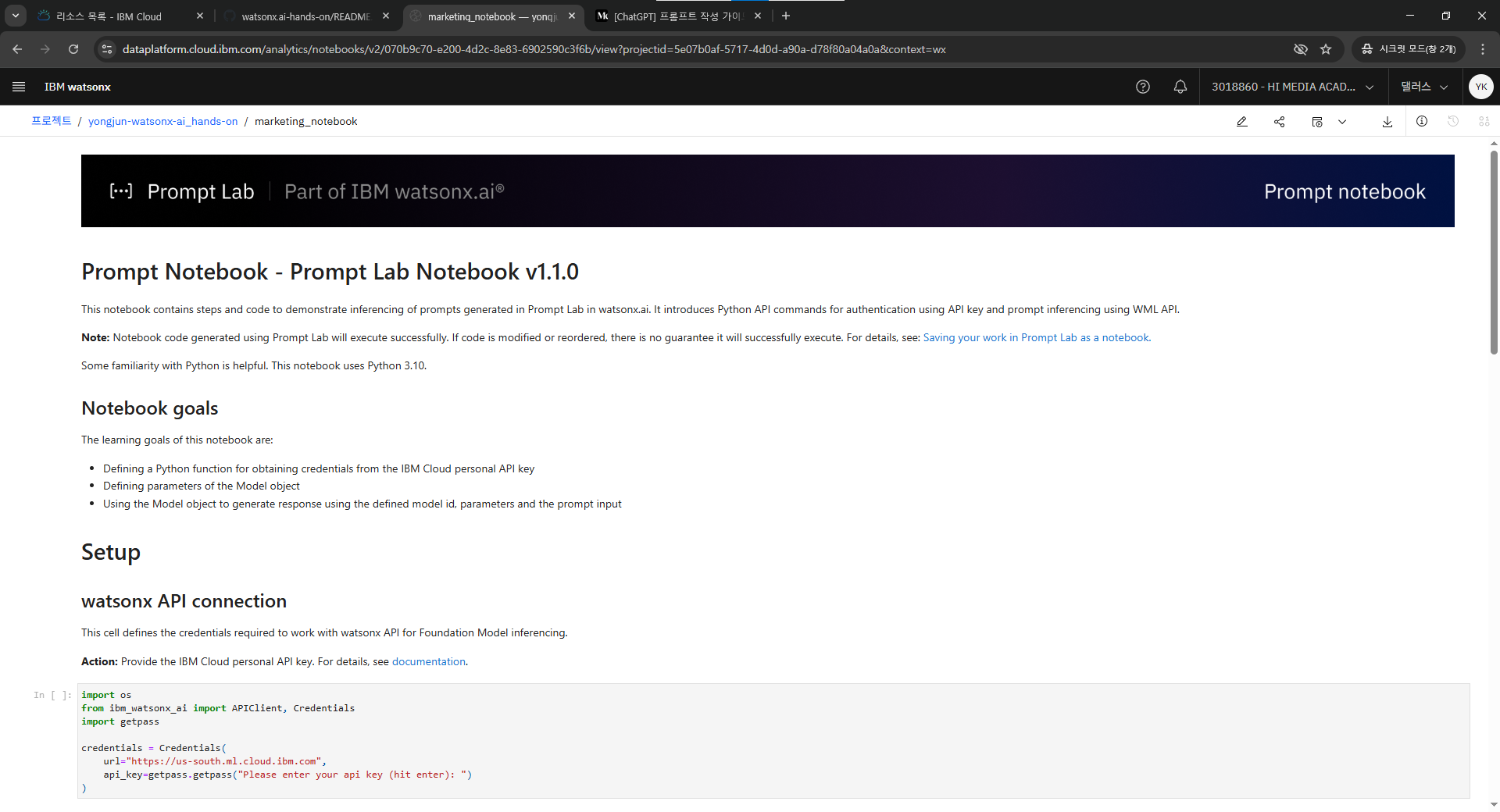Open the notifications bell
This screenshot has height=812, width=1500.
tap(1180, 87)
